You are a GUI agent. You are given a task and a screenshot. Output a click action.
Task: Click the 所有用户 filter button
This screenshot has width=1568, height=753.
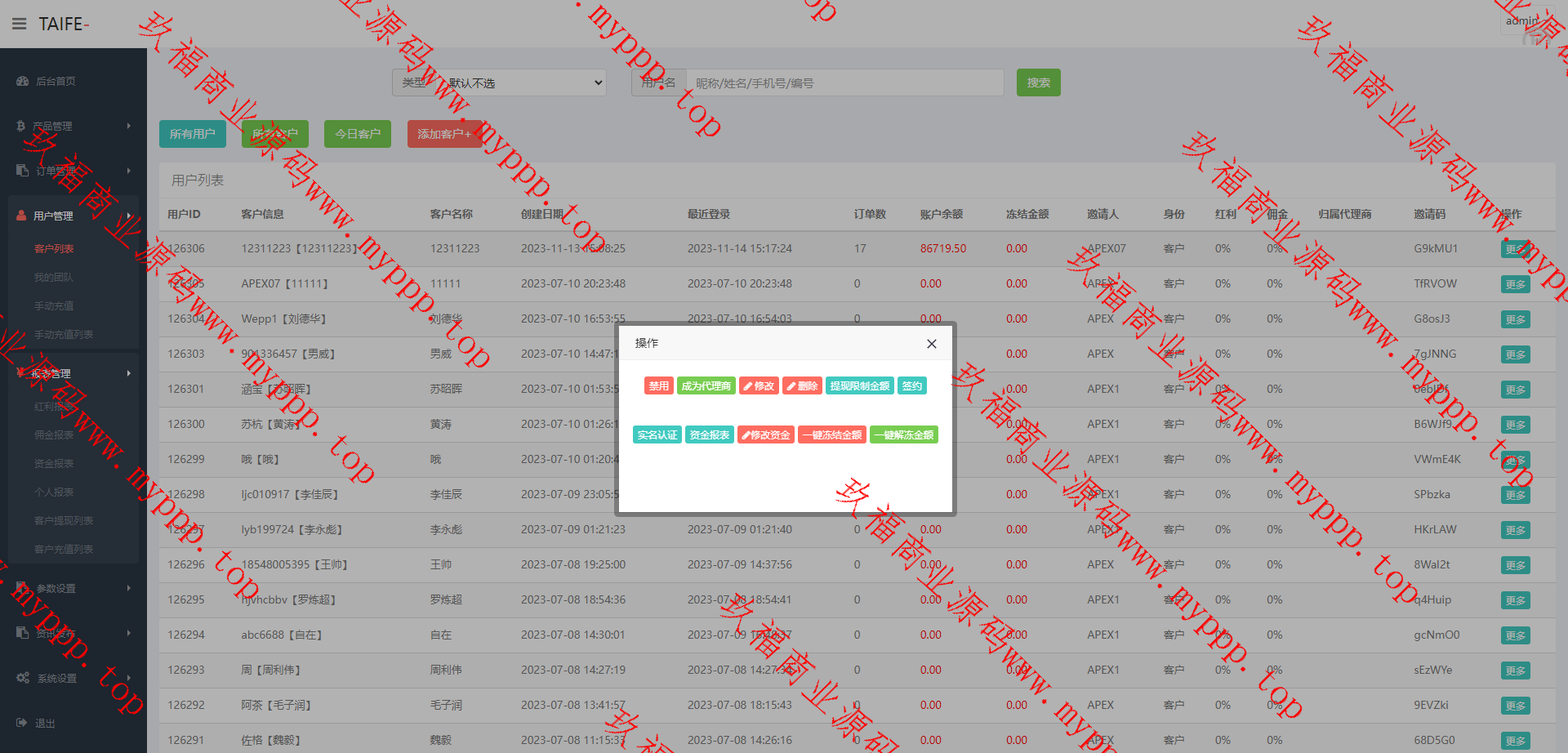coord(193,134)
